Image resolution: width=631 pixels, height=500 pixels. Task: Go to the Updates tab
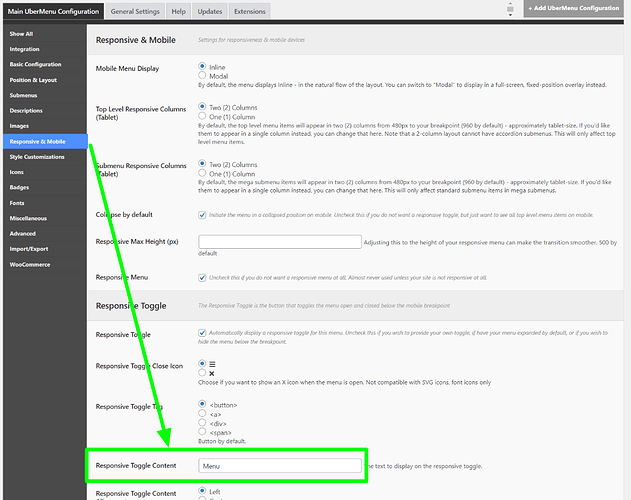[210, 11]
